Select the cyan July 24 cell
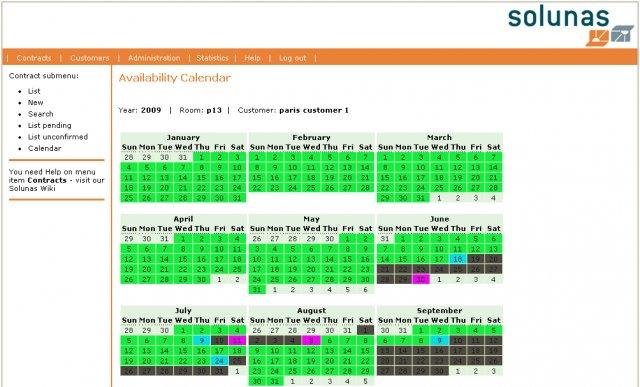The image size is (640, 387). (220, 360)
